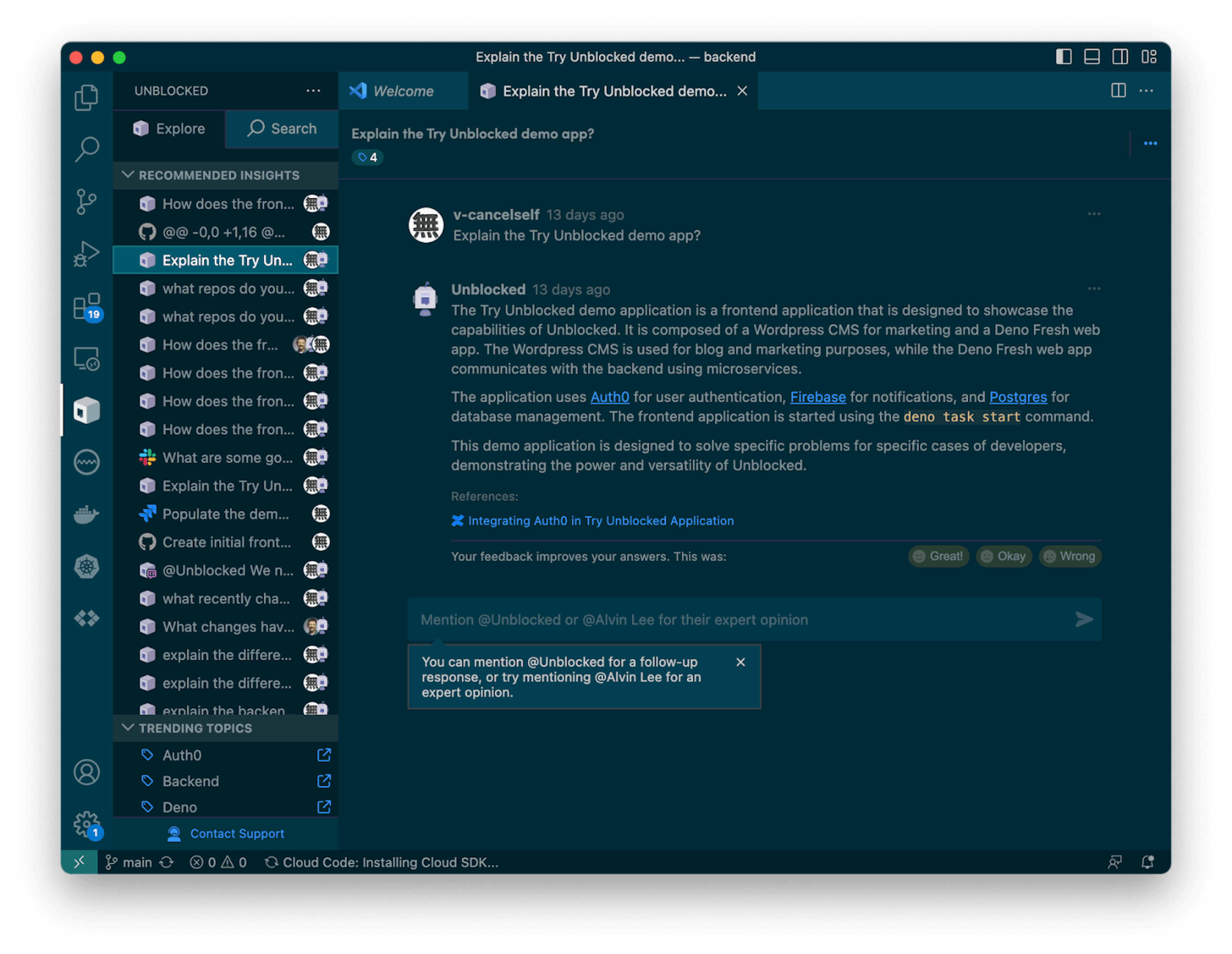Toggle primary side bar layout icon
This screenshot has width=1232, height=954.
[x=1063, y=57]
